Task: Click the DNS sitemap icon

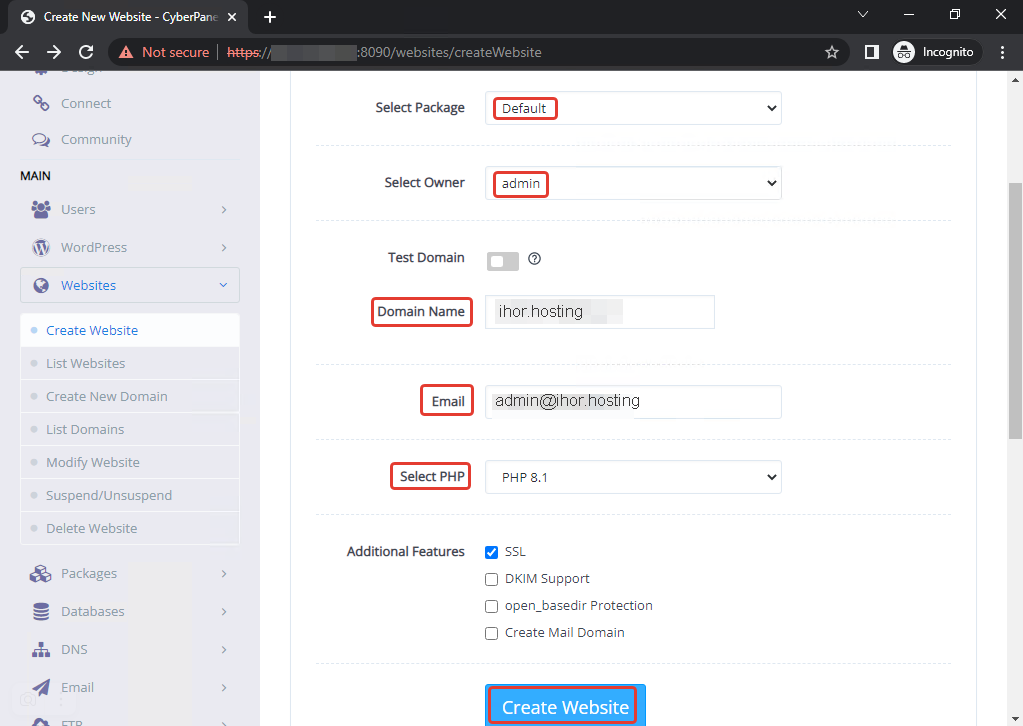Action: pos(41,649)
